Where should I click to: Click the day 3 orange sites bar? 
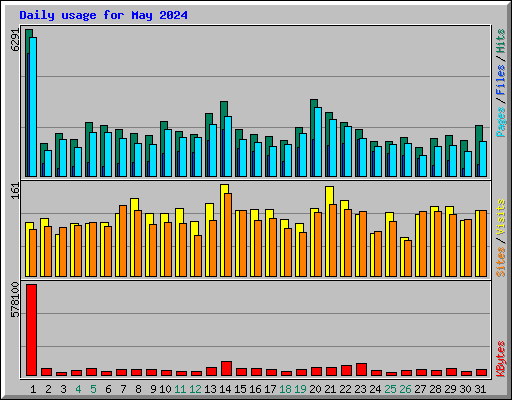(x=63, y=252)
